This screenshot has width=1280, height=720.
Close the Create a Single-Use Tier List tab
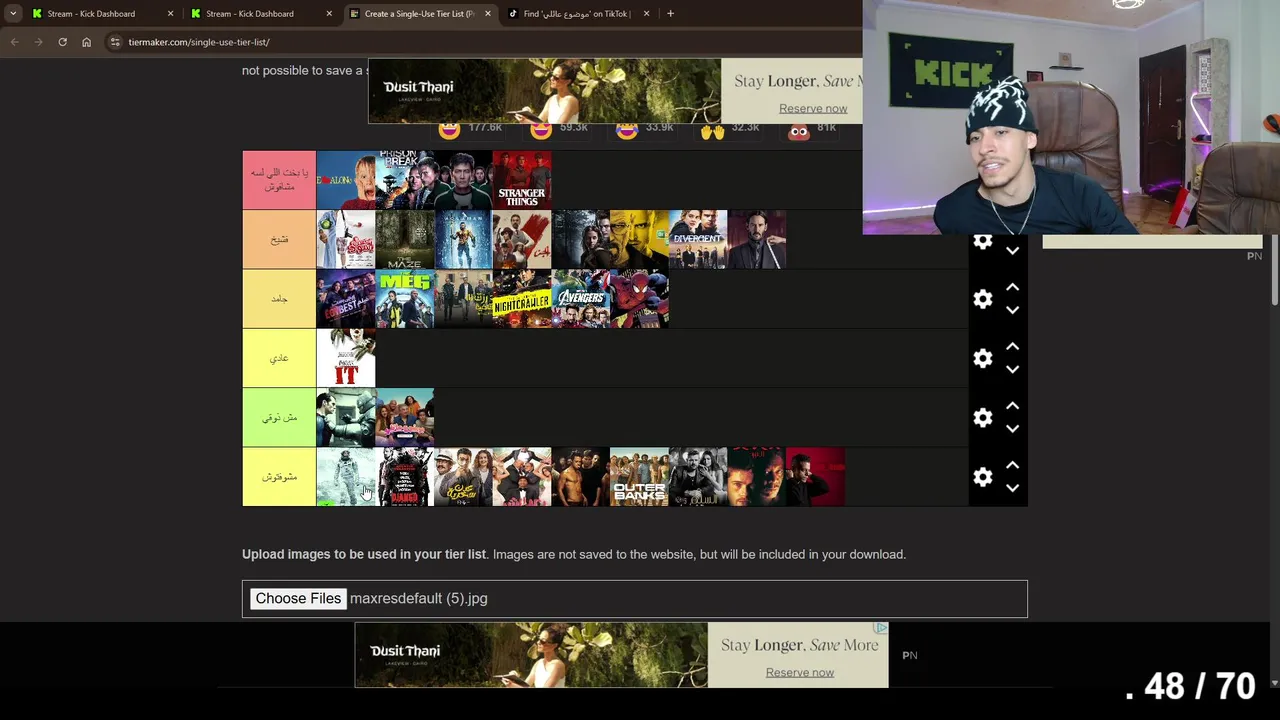click(x=488, y=14)
